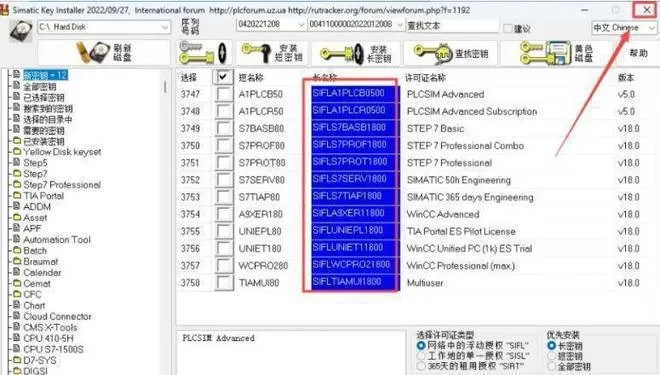Click the 查找文本 search text field
This screenshot has width=660, height=375.
pyautogui.click(x=452, y=26)
